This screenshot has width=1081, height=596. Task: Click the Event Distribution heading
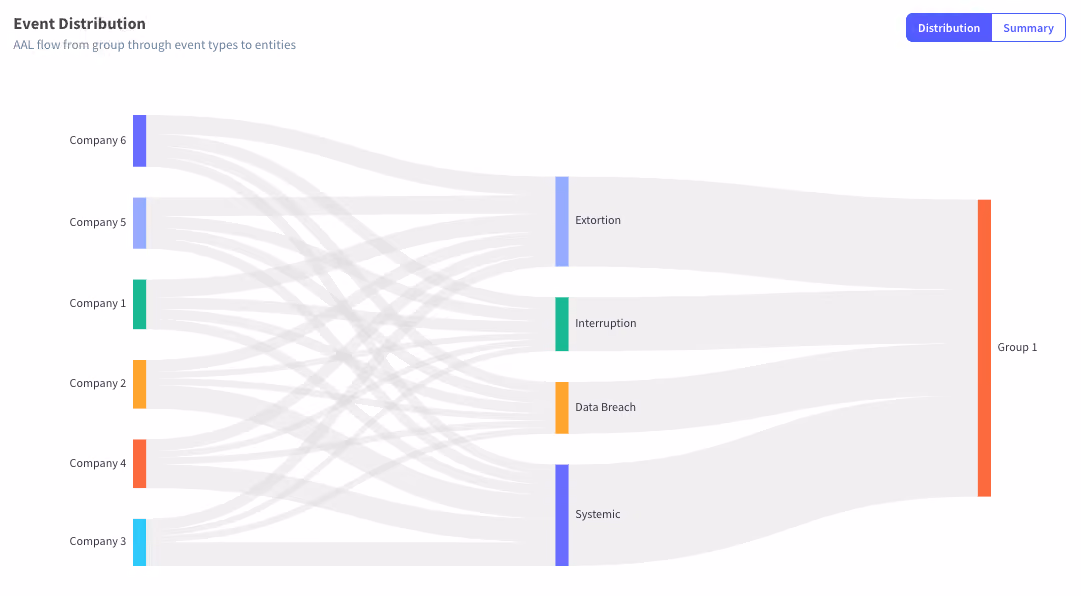pos(79,23)
